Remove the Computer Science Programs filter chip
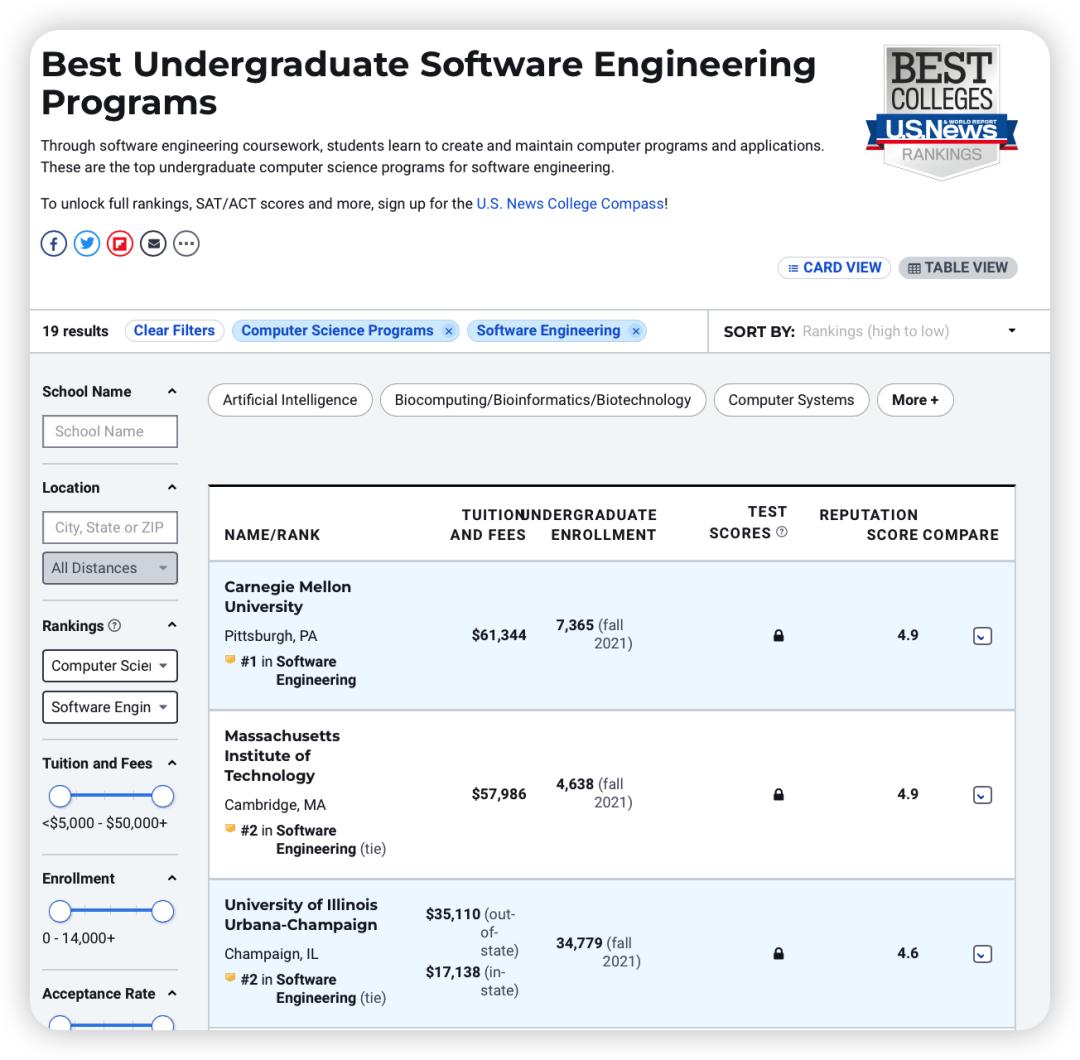Image resolution: width=1080 pixels, height=1060 pixels. (449, 331)
